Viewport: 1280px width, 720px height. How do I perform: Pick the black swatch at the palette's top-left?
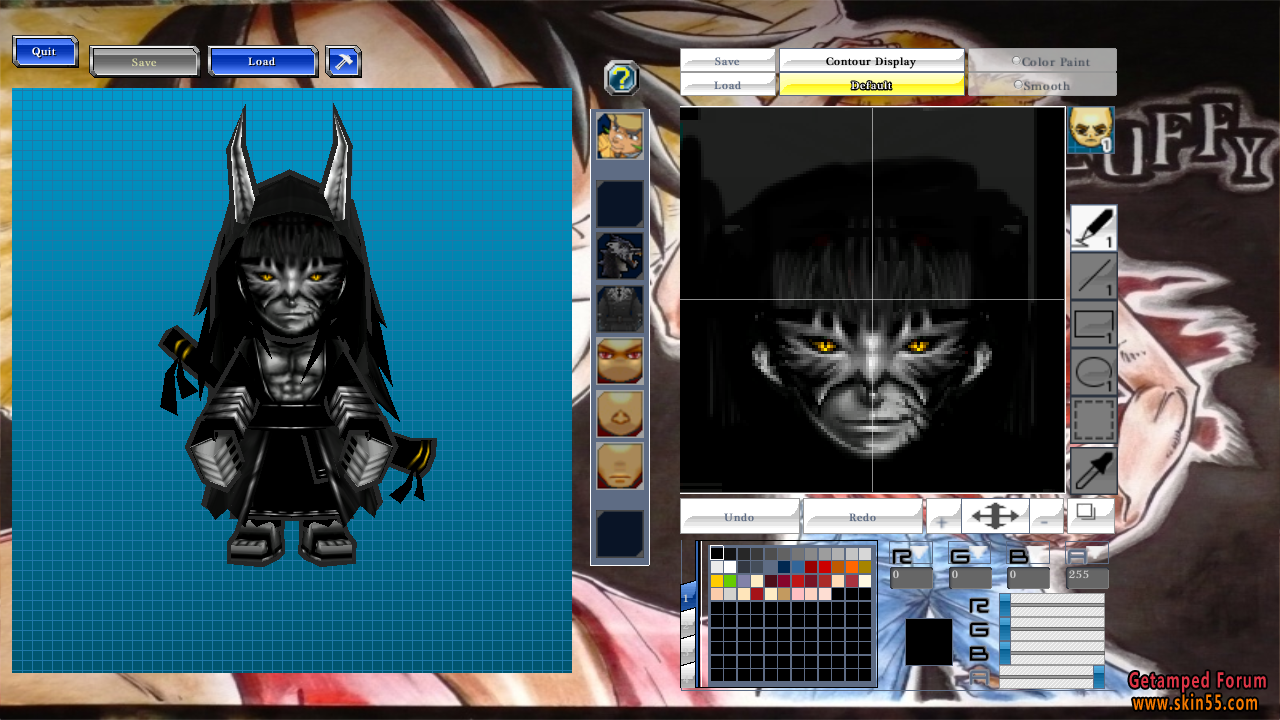[x=717, y=553]
